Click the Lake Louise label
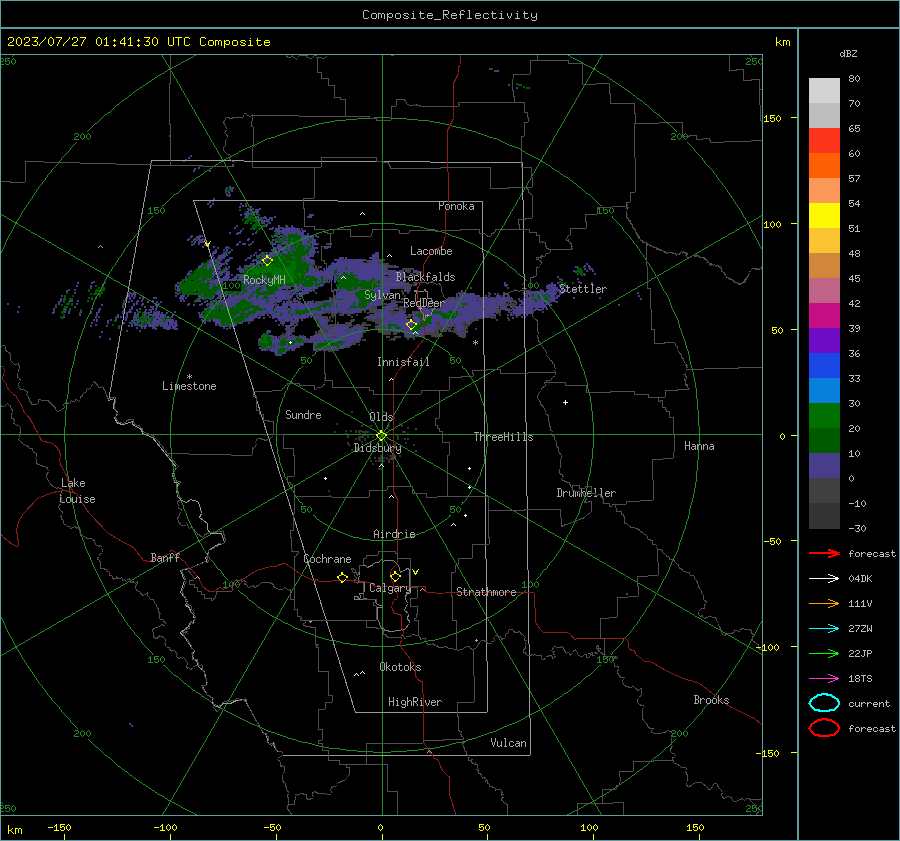Image resolution: width=900 pixels, height=841 pixels. [77, 491]
